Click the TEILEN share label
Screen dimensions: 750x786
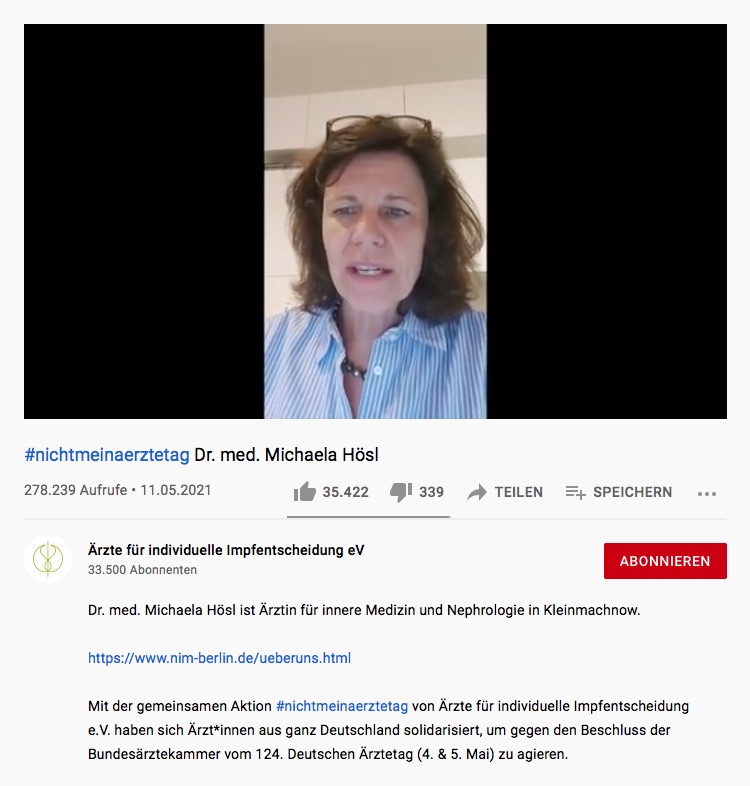coord(519,492)
